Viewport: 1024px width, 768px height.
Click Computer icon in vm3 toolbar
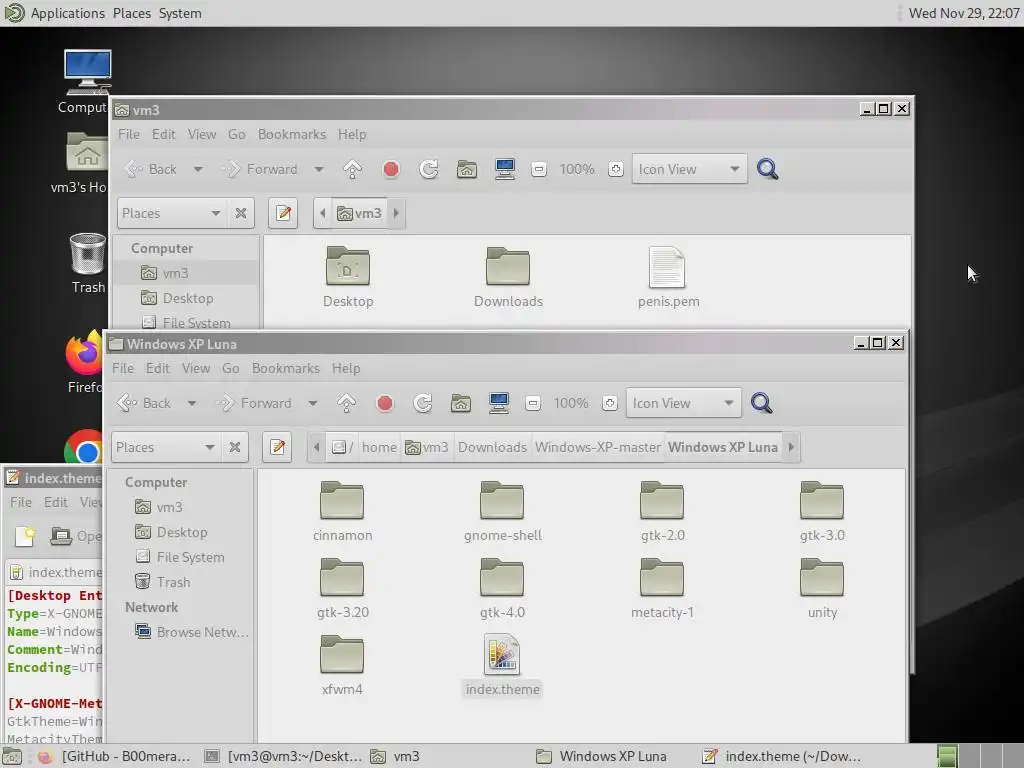click(505, 169)
